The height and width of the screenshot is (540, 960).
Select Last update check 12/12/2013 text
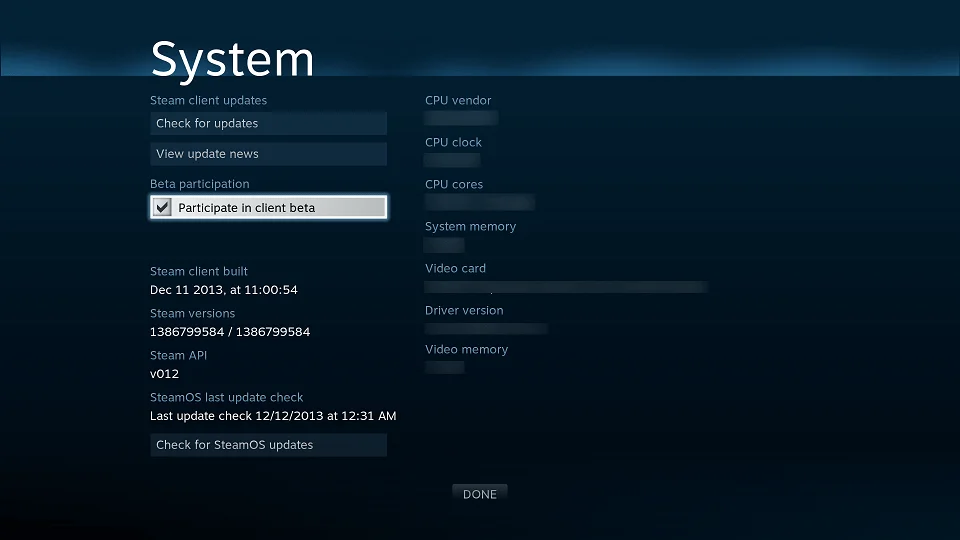click(273, 416)
